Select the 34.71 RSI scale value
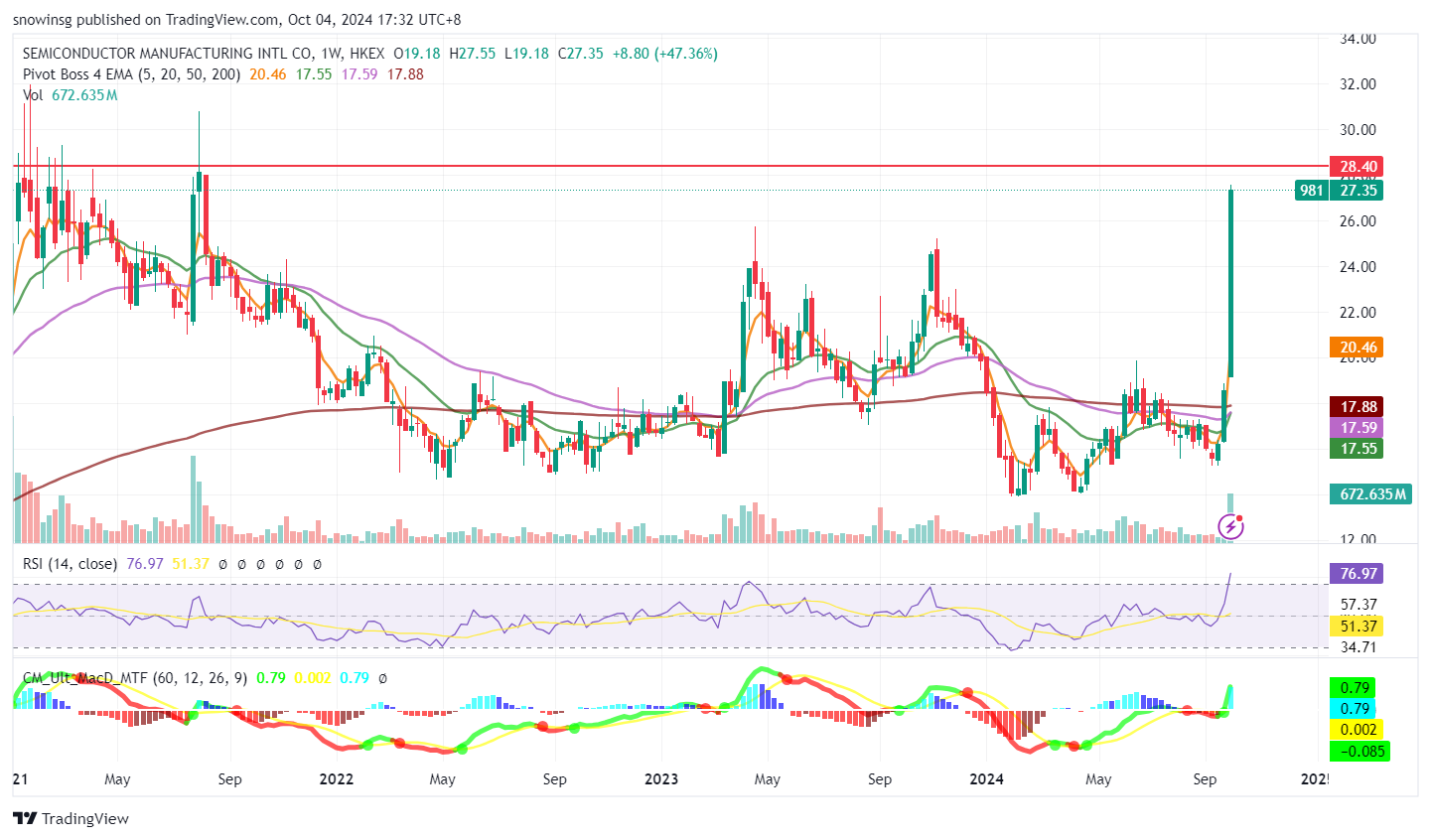This screenshot has width=1431, height=840. point(1358,647)
